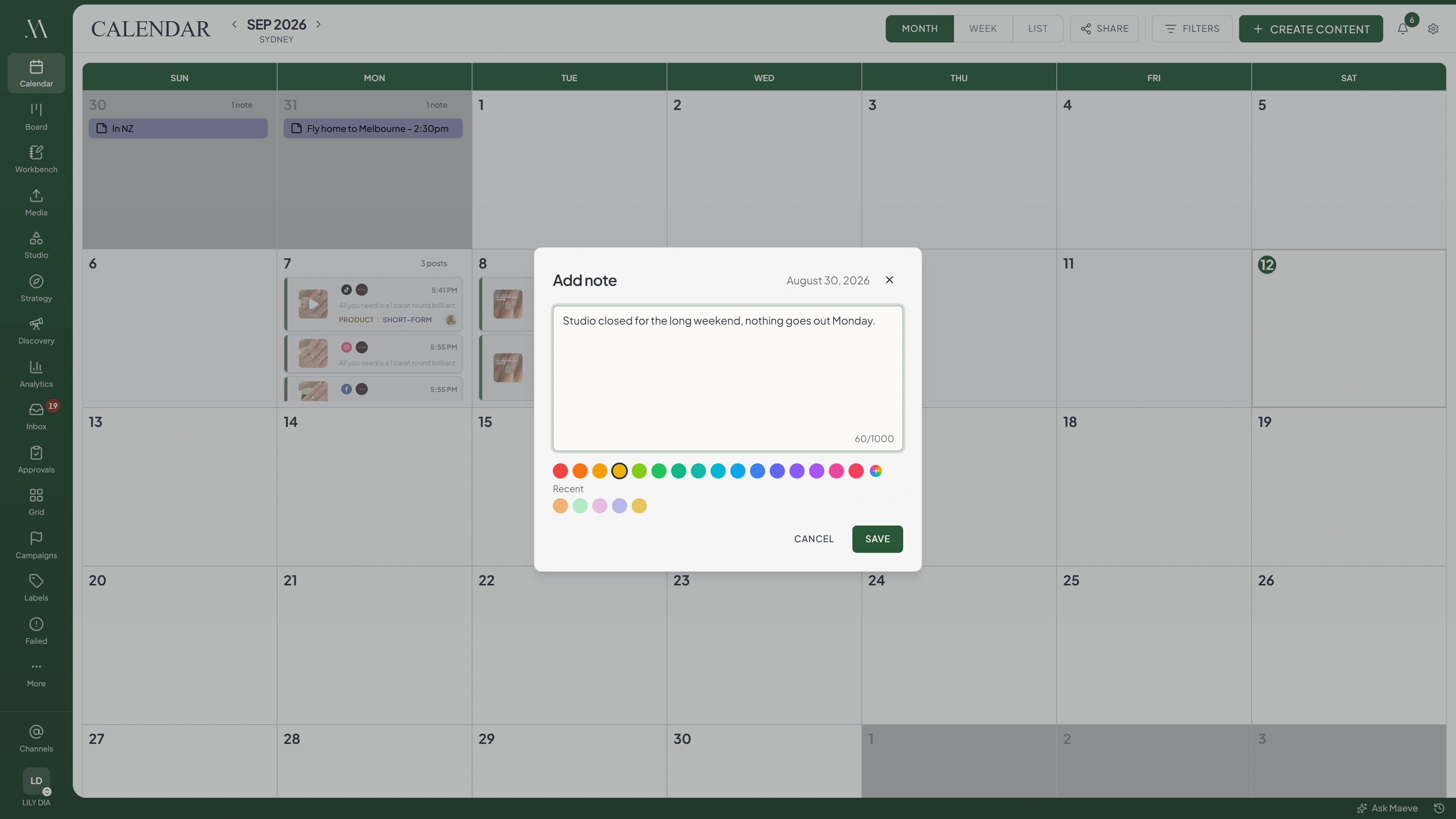Open Discovery telescope page
The width and height of the screenshot is (1456, 819).
36,331
